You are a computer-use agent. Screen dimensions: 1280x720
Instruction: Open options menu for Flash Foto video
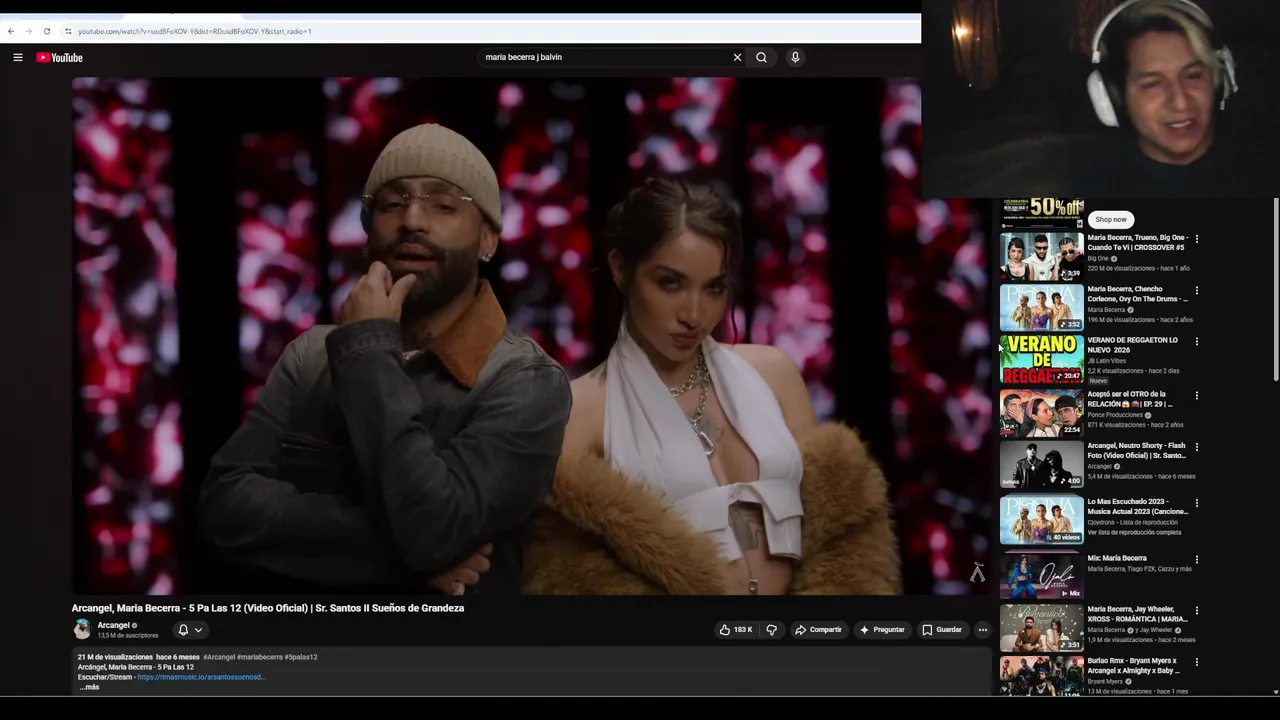[x=1197, y=447]
